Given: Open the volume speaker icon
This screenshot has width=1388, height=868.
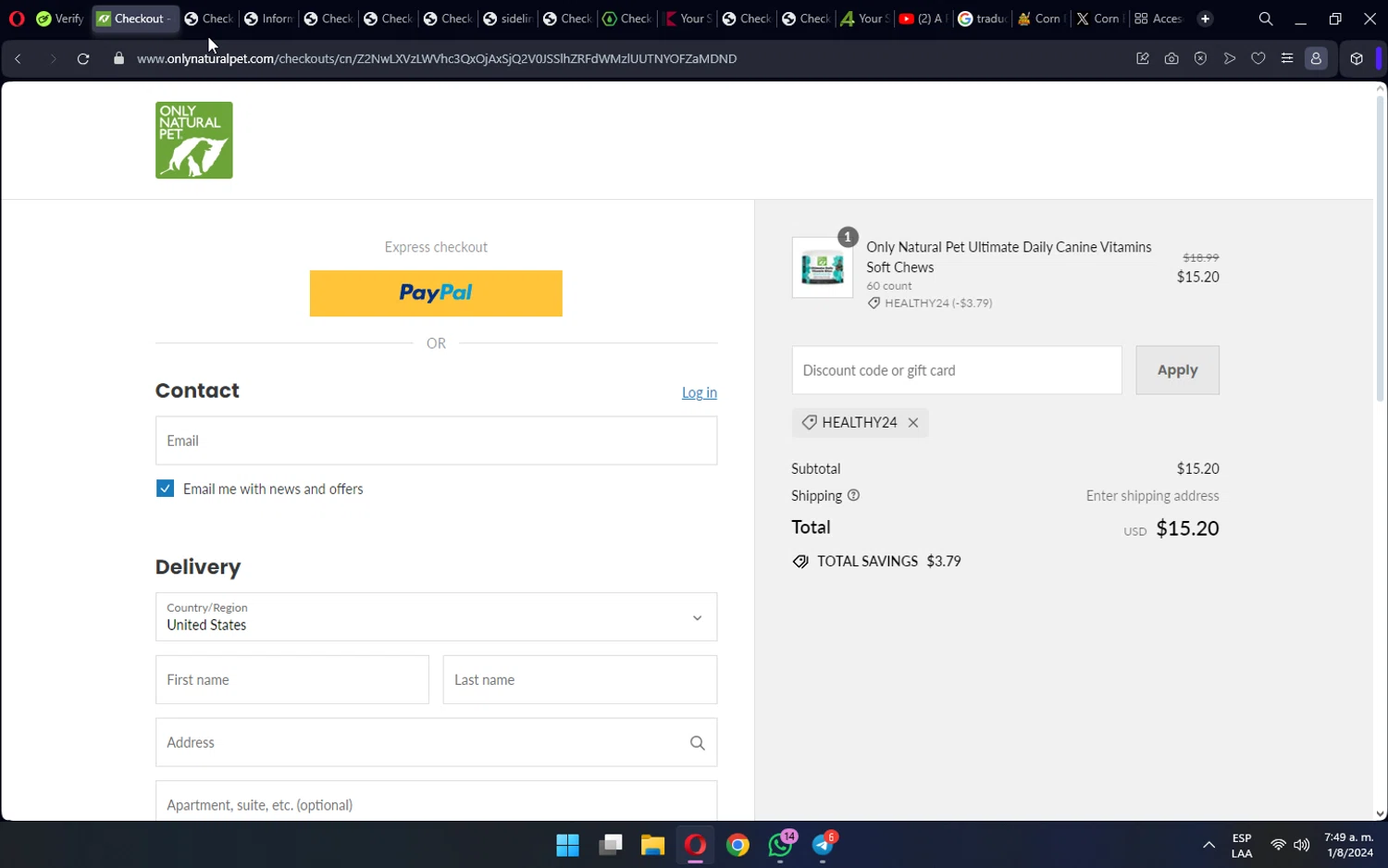Looking at the screenshot, I should 1302,845.
